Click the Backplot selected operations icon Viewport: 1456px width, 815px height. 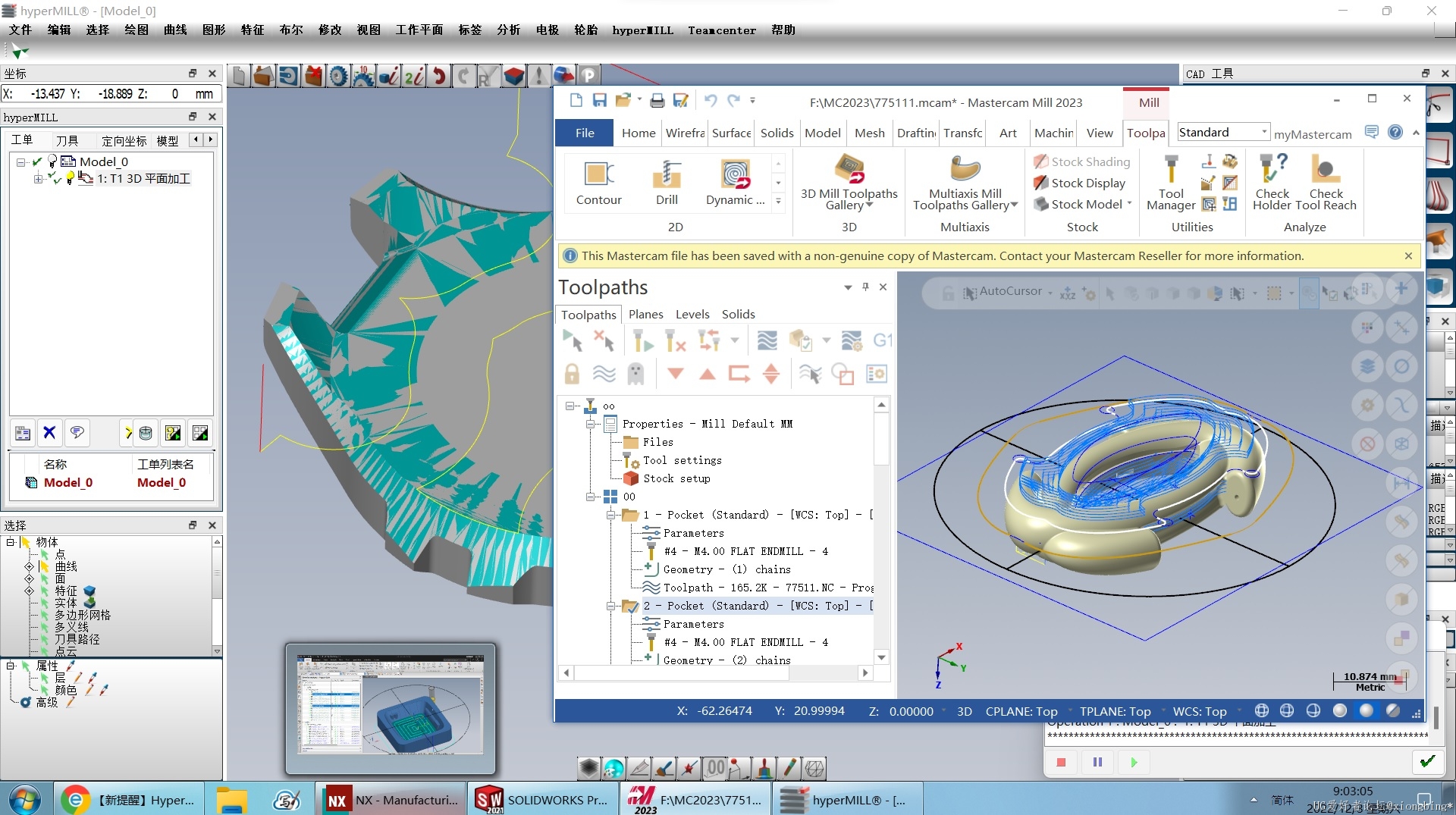pyautogui.click(x=767, y=340)
